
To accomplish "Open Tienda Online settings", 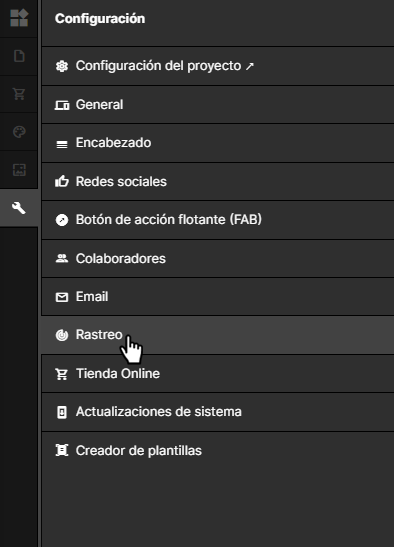I will [218, 374].
